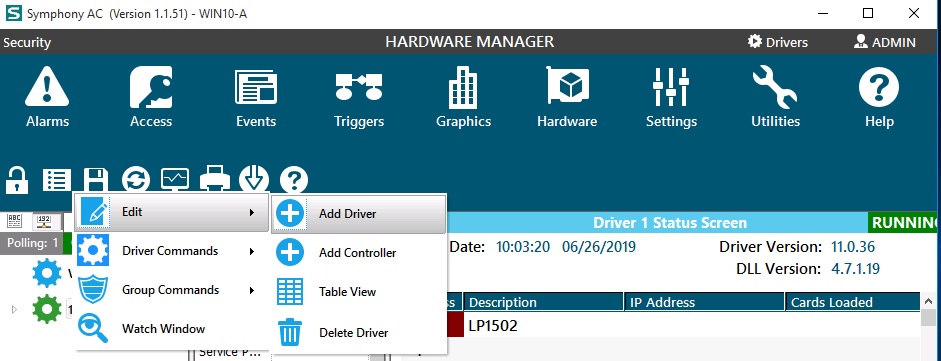Viewport: 941px width, 361px height.
Task: Click the circular refresh arrows icon
Action: [x=136, y=180]
